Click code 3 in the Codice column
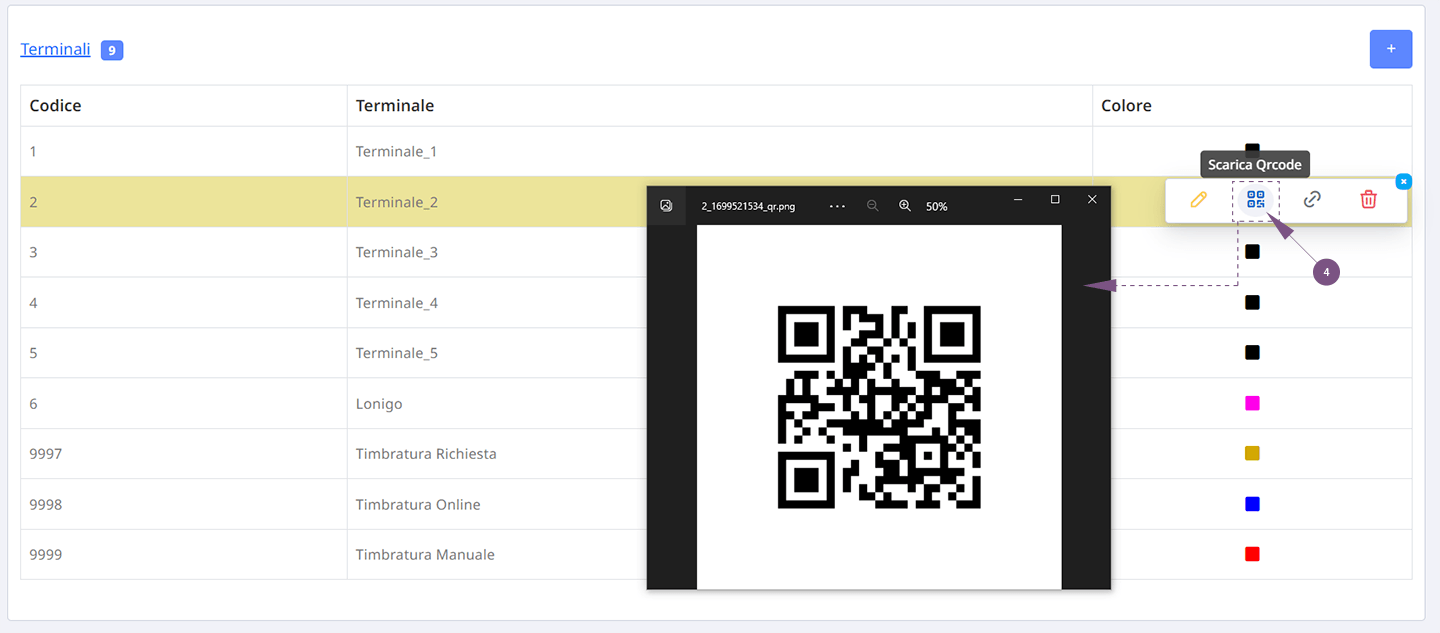The width and height of the screenshot is (1440, 633). tap(34, 252)
